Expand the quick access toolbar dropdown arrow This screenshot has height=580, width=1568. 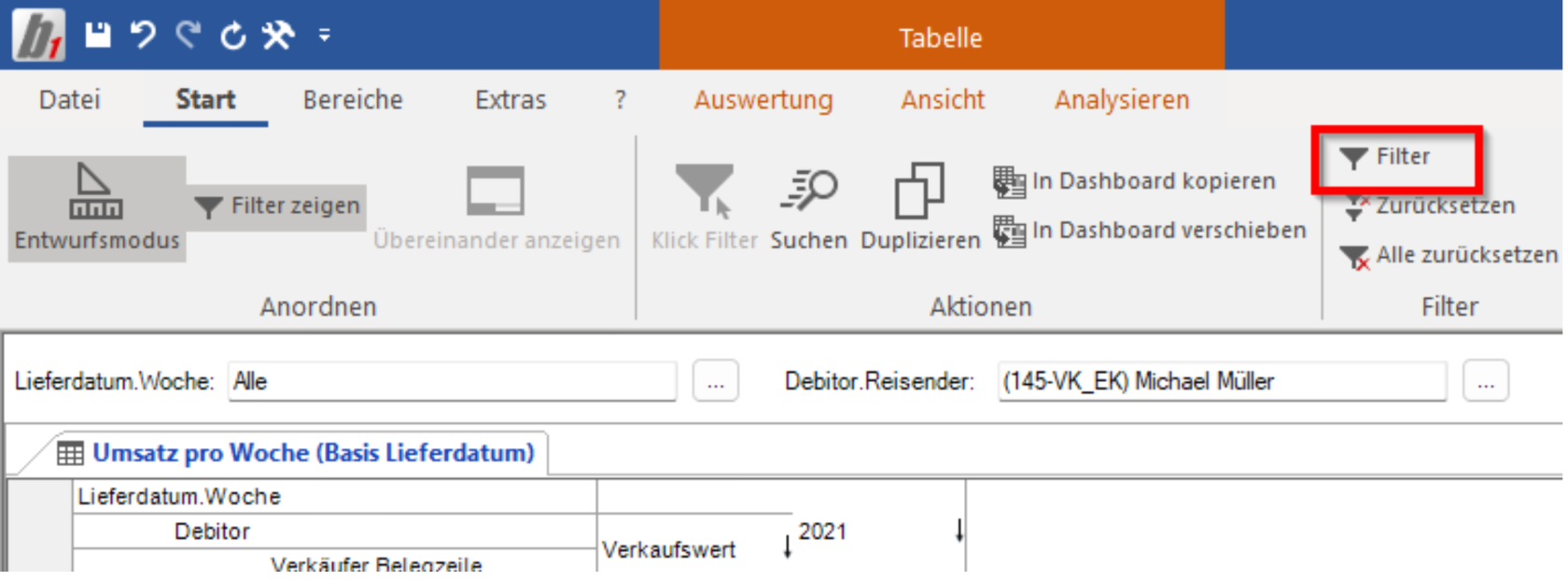[325, 35]
